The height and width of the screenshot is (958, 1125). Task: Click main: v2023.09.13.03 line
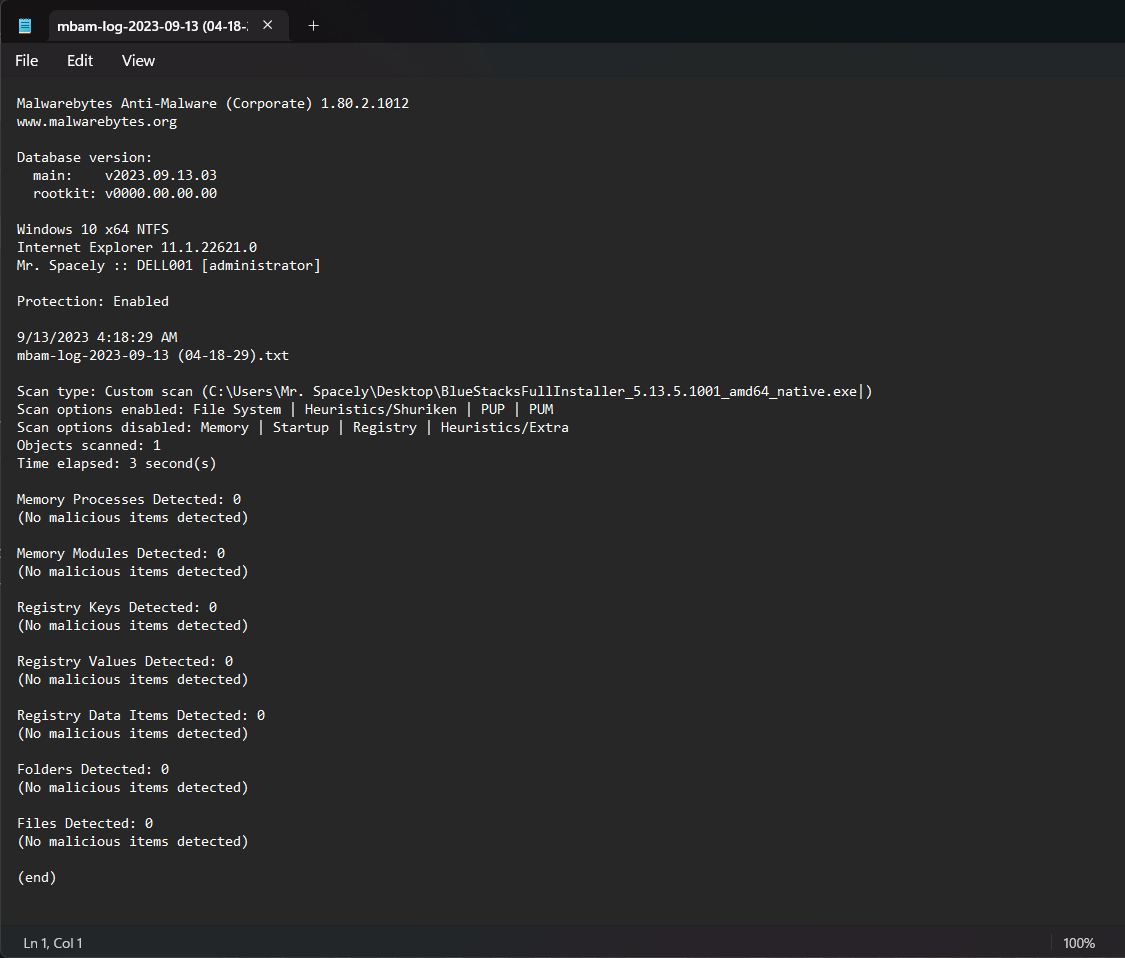click(125, 175)
